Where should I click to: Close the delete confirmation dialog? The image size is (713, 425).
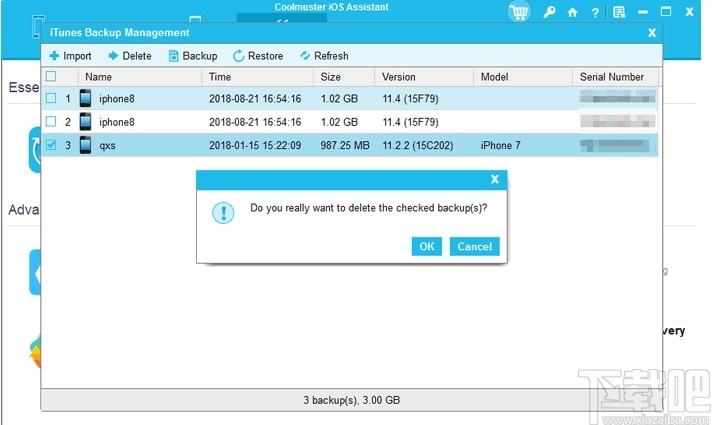[x=495, y=180]
